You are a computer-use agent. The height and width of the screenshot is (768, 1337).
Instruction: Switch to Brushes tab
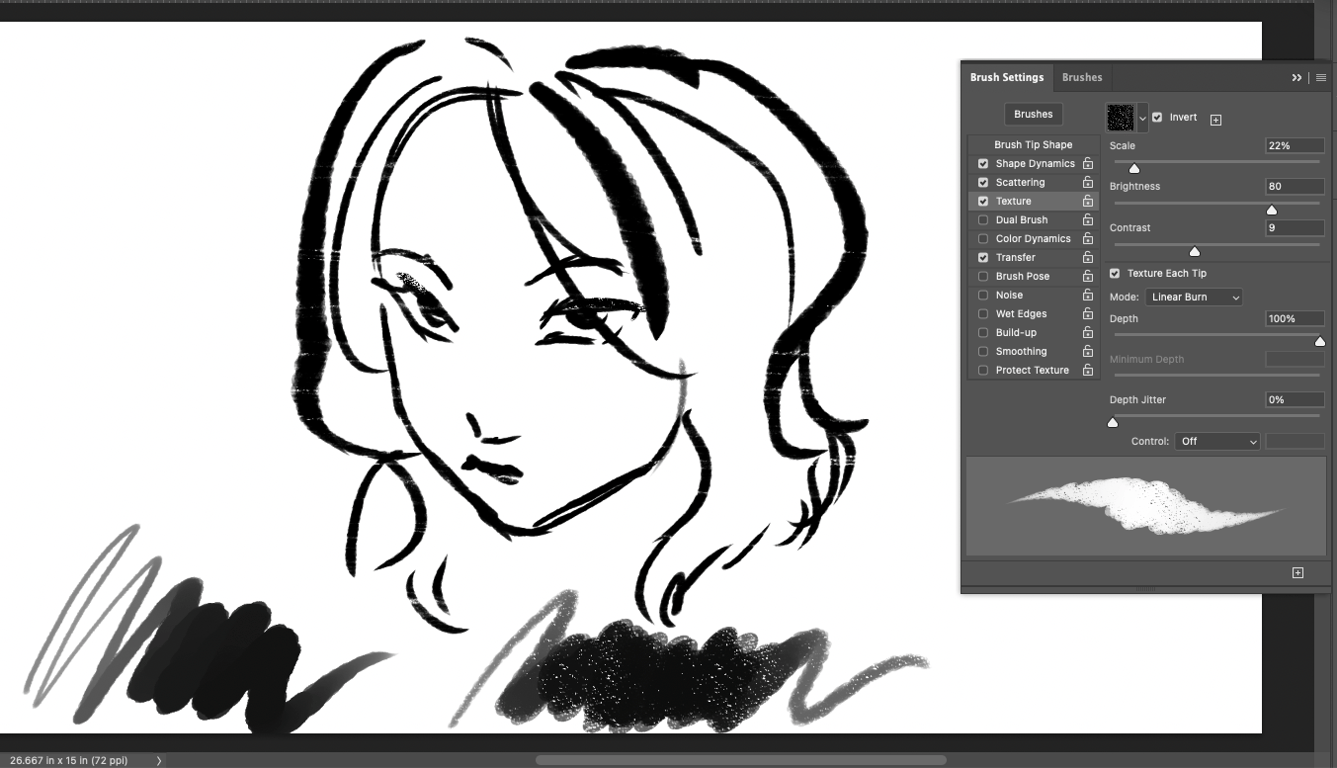coord(1082,77)
